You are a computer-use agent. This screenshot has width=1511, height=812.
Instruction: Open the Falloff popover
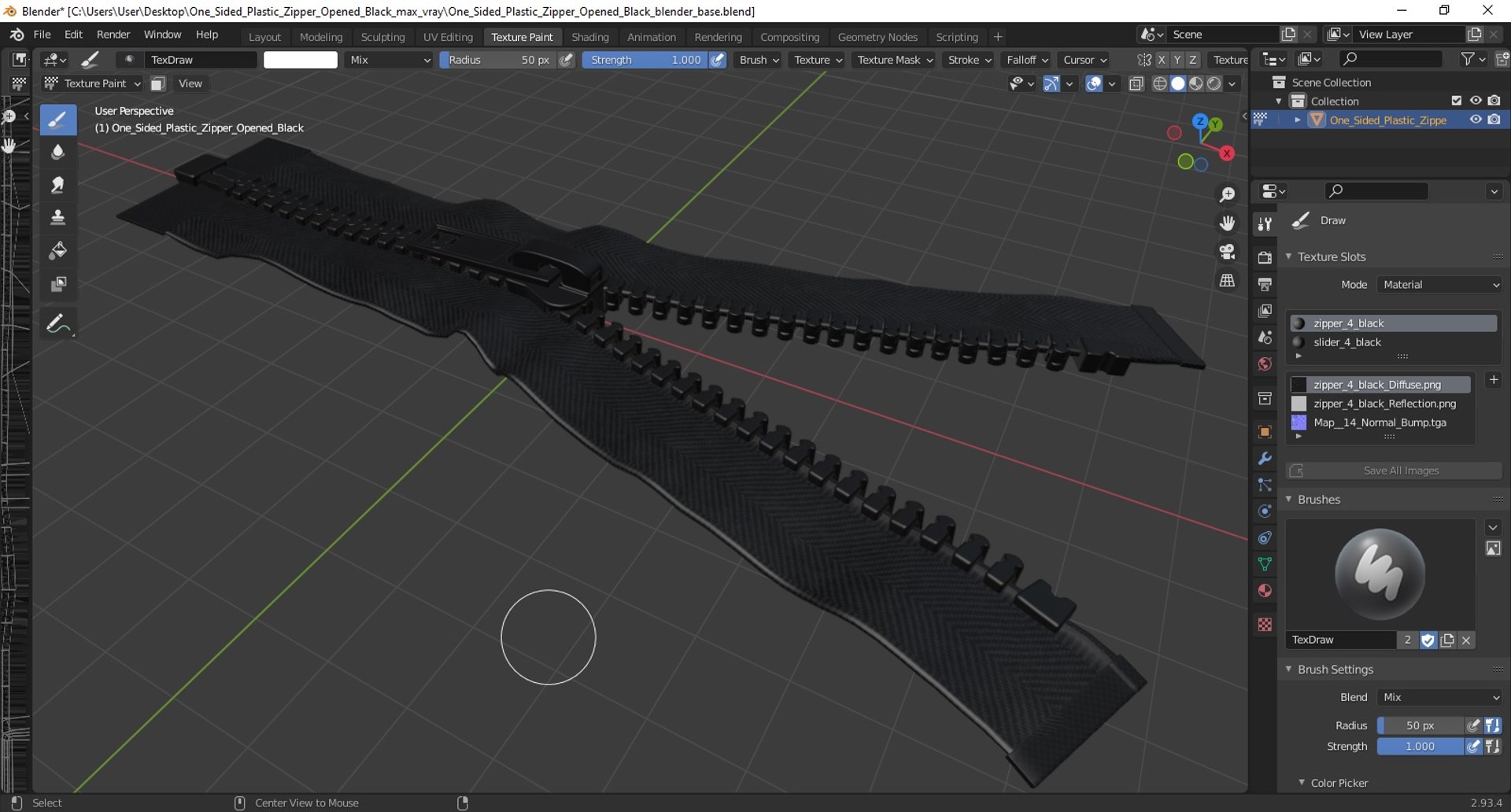pos(1027,60)
